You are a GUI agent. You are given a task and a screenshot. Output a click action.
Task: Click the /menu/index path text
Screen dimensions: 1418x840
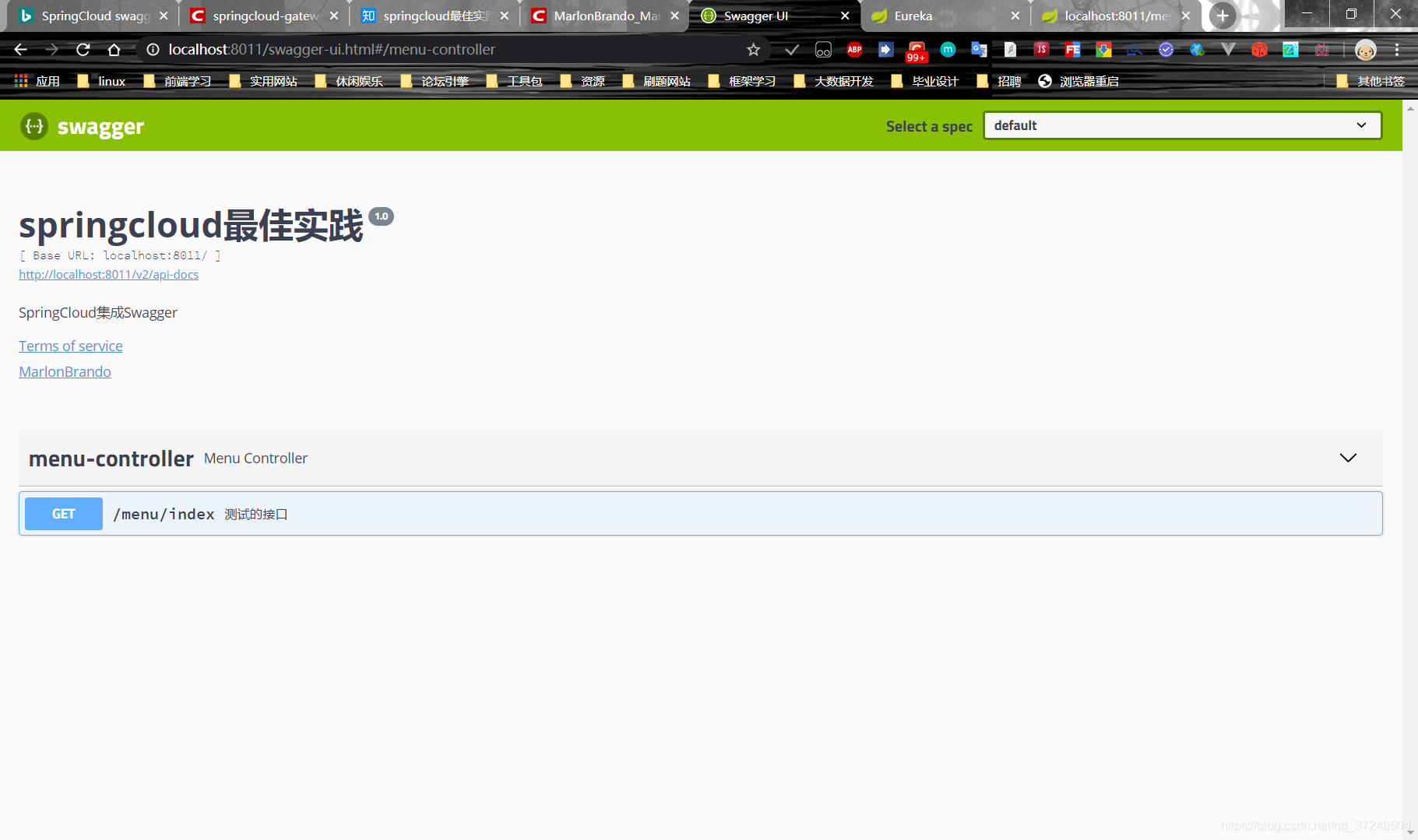click(x=164, y=514)
